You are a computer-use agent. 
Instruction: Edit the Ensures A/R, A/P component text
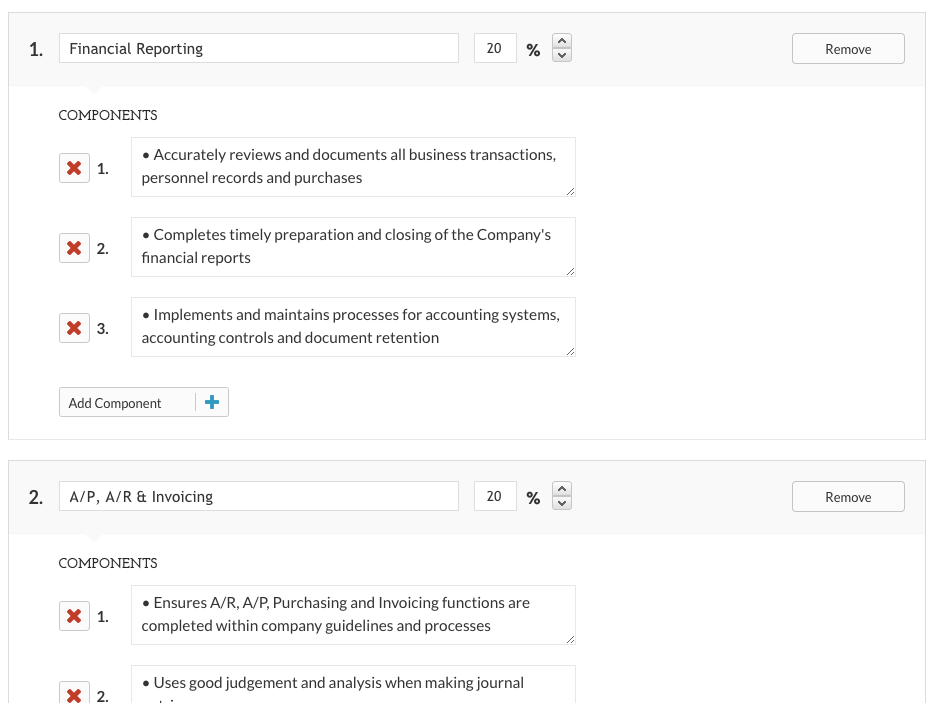click(x=353, y=614)
